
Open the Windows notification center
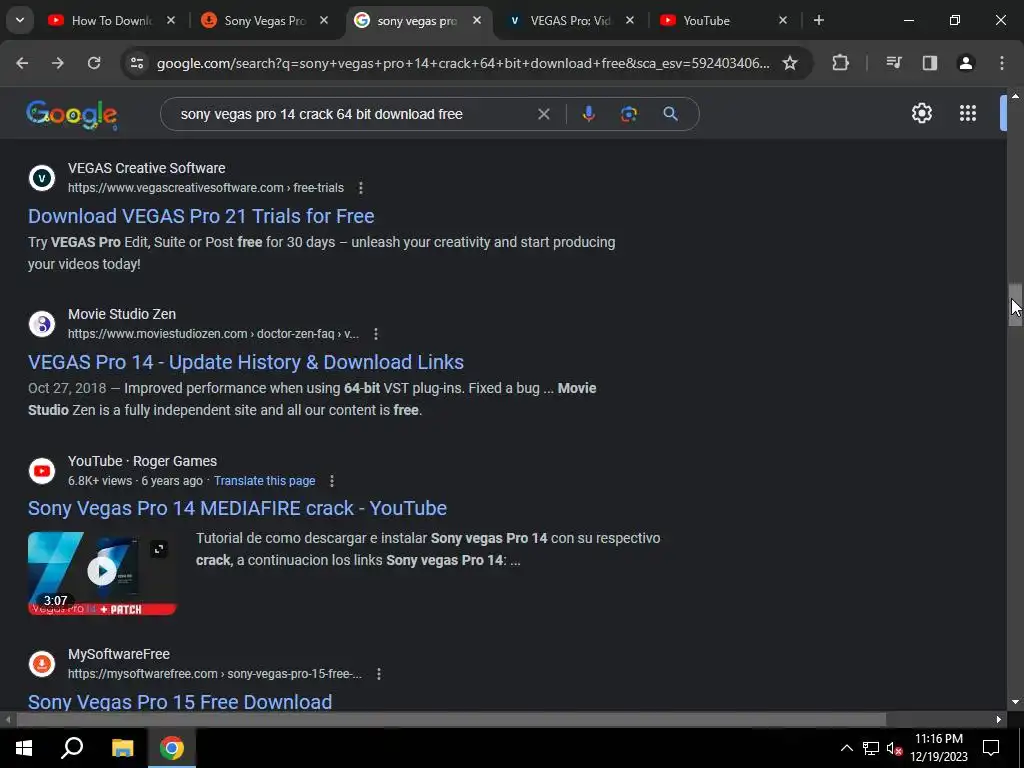pyautogui.click(x=991, y=748)
